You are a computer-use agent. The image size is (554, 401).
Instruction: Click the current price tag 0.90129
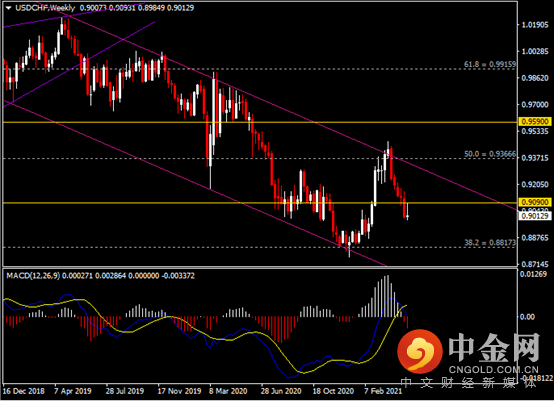click(535, 216)
